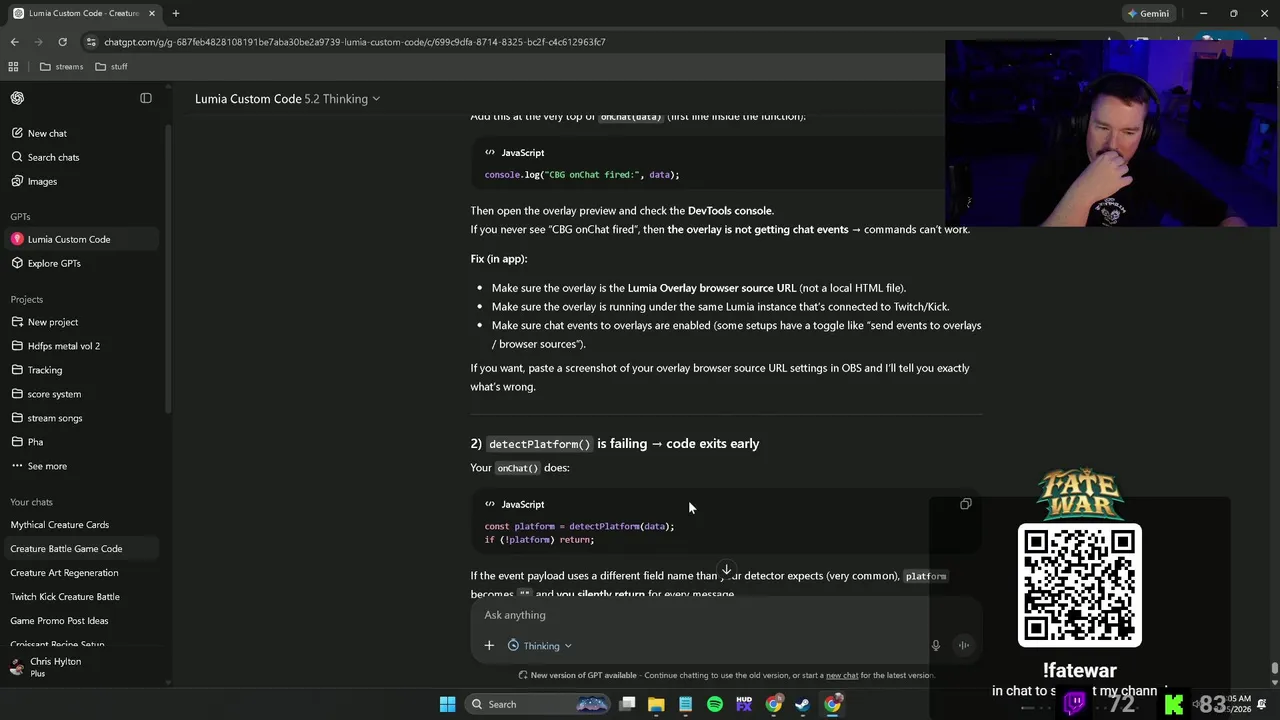The image size is (1280, 720).
Task: Click the scroll-to-bottom arrow button
Action: click(x=727, y=570)
